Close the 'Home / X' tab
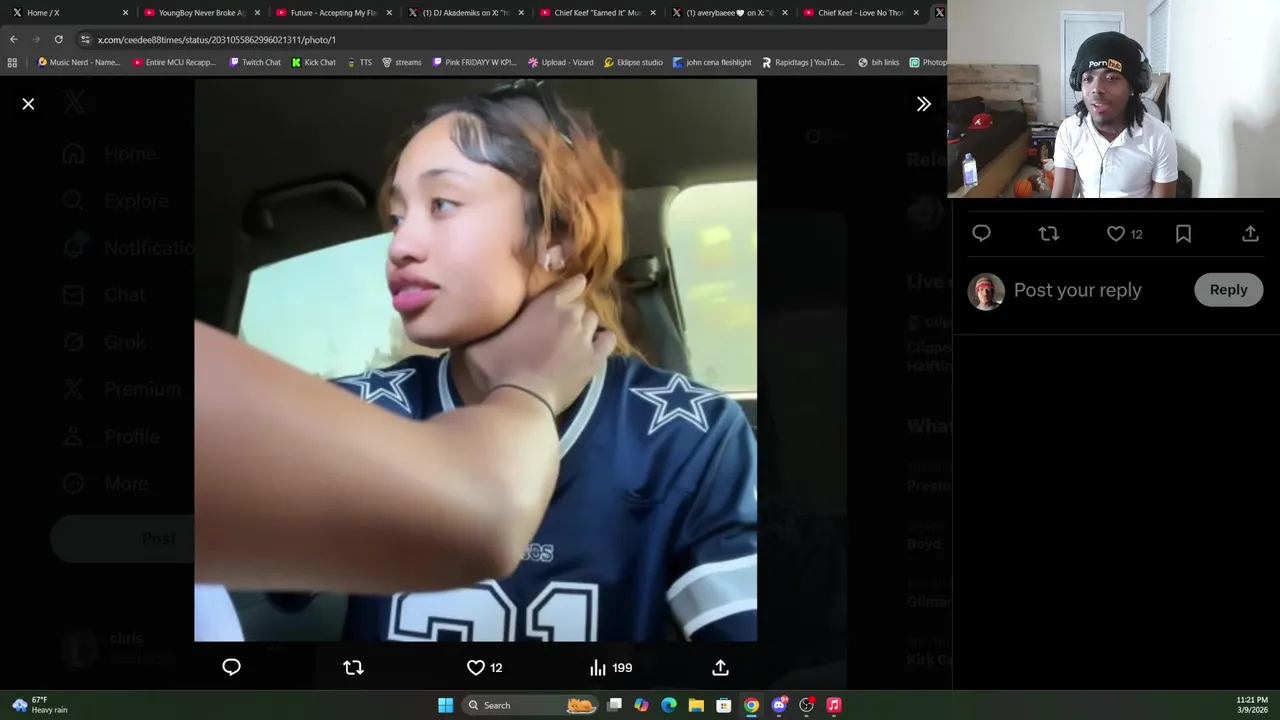 (125, 13)
